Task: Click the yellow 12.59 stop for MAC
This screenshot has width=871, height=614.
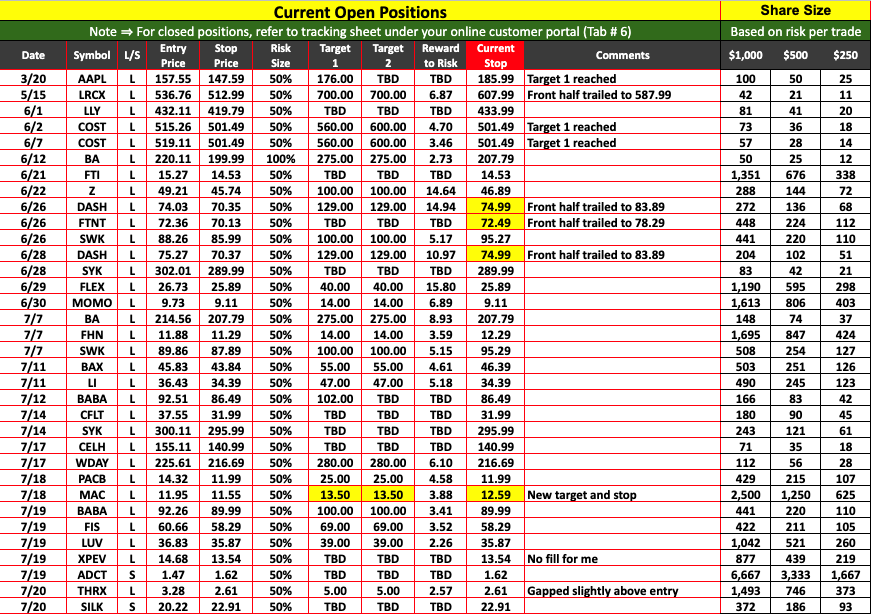Action: (495, 494)
